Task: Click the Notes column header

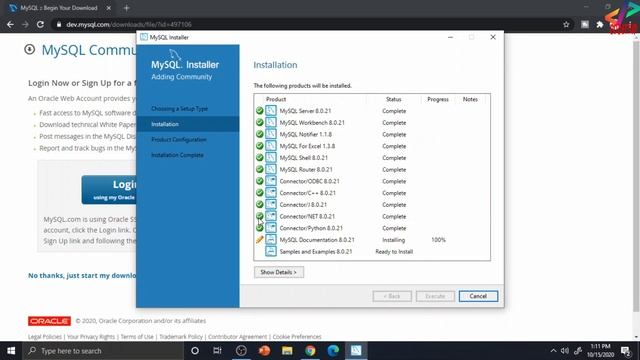Action: (470, 99)
